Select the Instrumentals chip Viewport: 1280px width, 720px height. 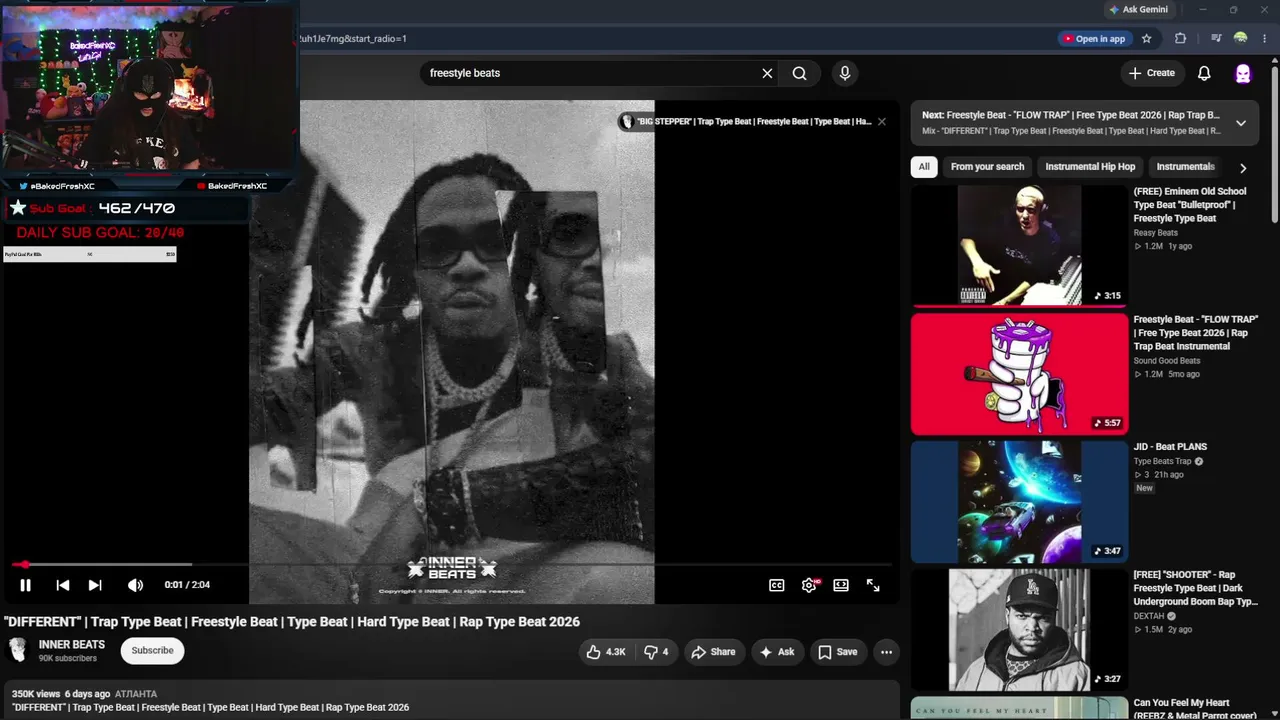[x=1185, y=167]
